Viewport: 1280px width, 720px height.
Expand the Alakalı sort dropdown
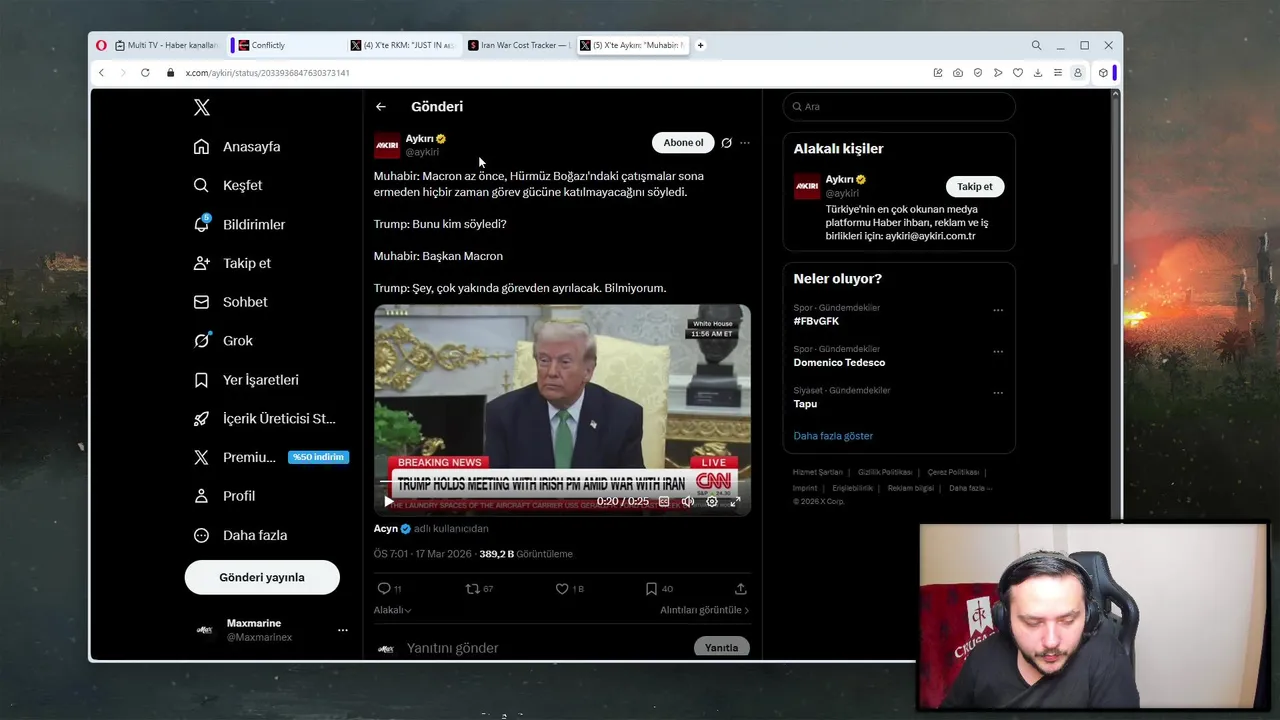click(393, 610)
